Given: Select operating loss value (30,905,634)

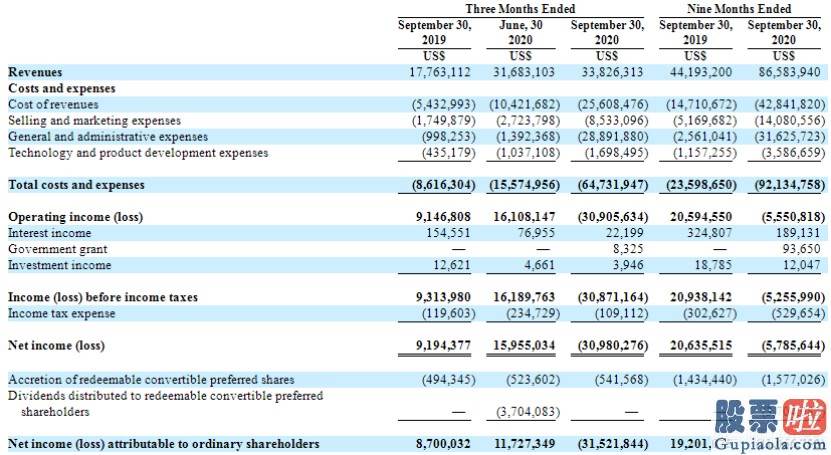Looking at the screenshot, I should click(613, 217).
